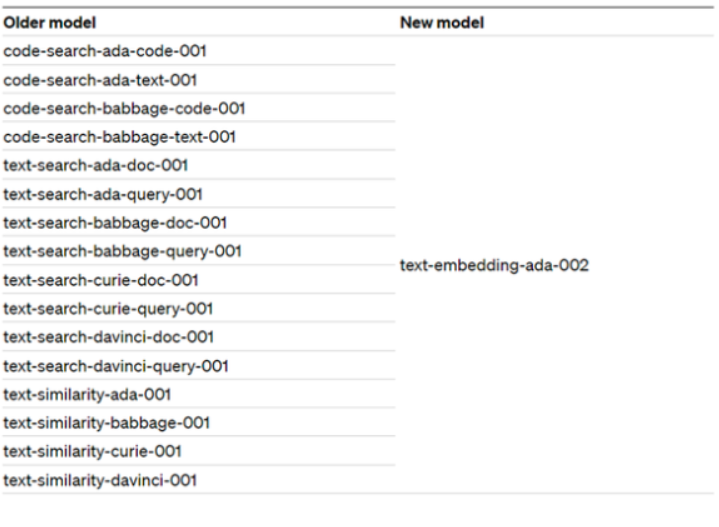Click the New model column header
Screen dimensions: 719x527
[442, 22]
